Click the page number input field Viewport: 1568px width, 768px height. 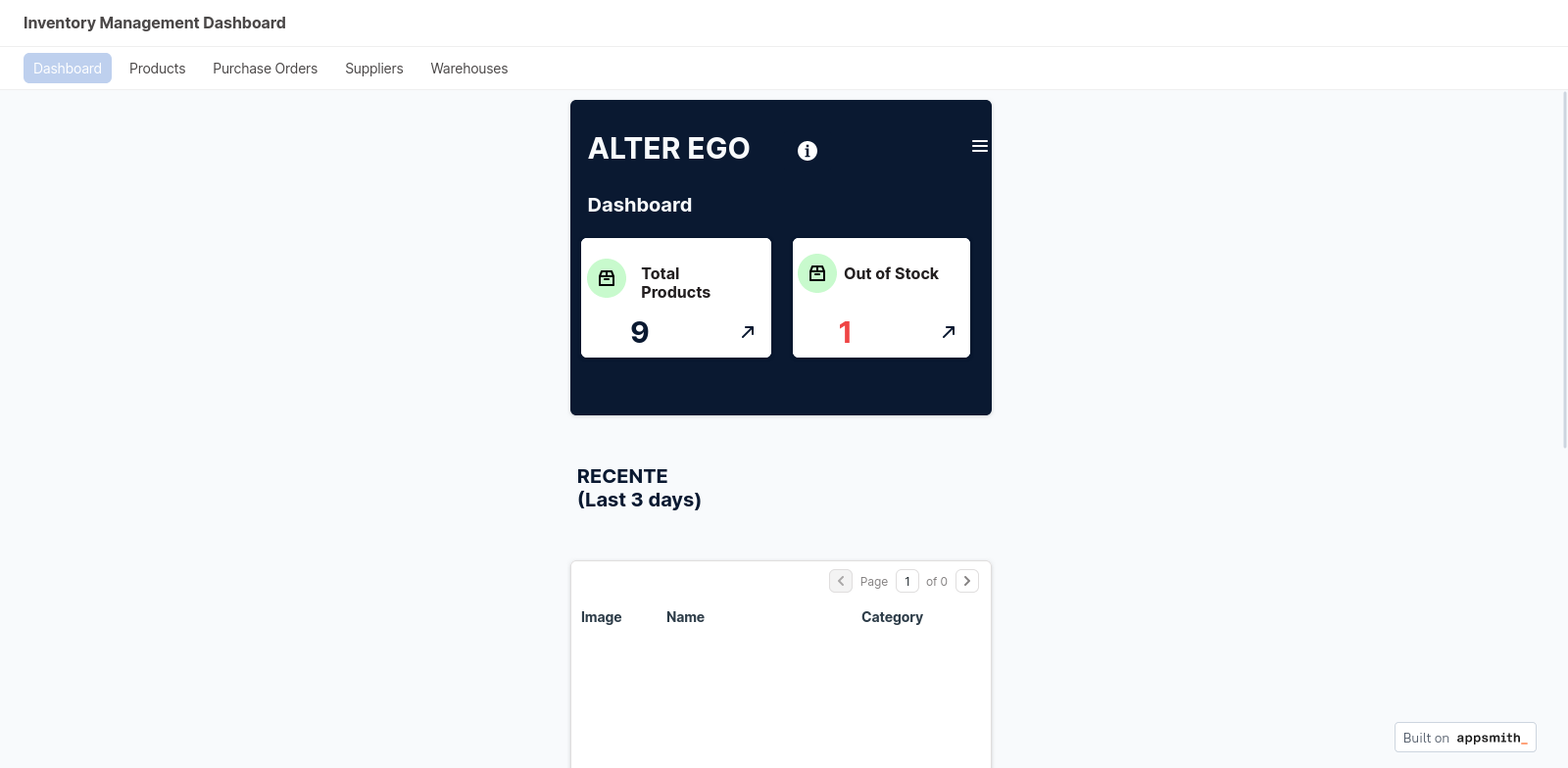907,581
